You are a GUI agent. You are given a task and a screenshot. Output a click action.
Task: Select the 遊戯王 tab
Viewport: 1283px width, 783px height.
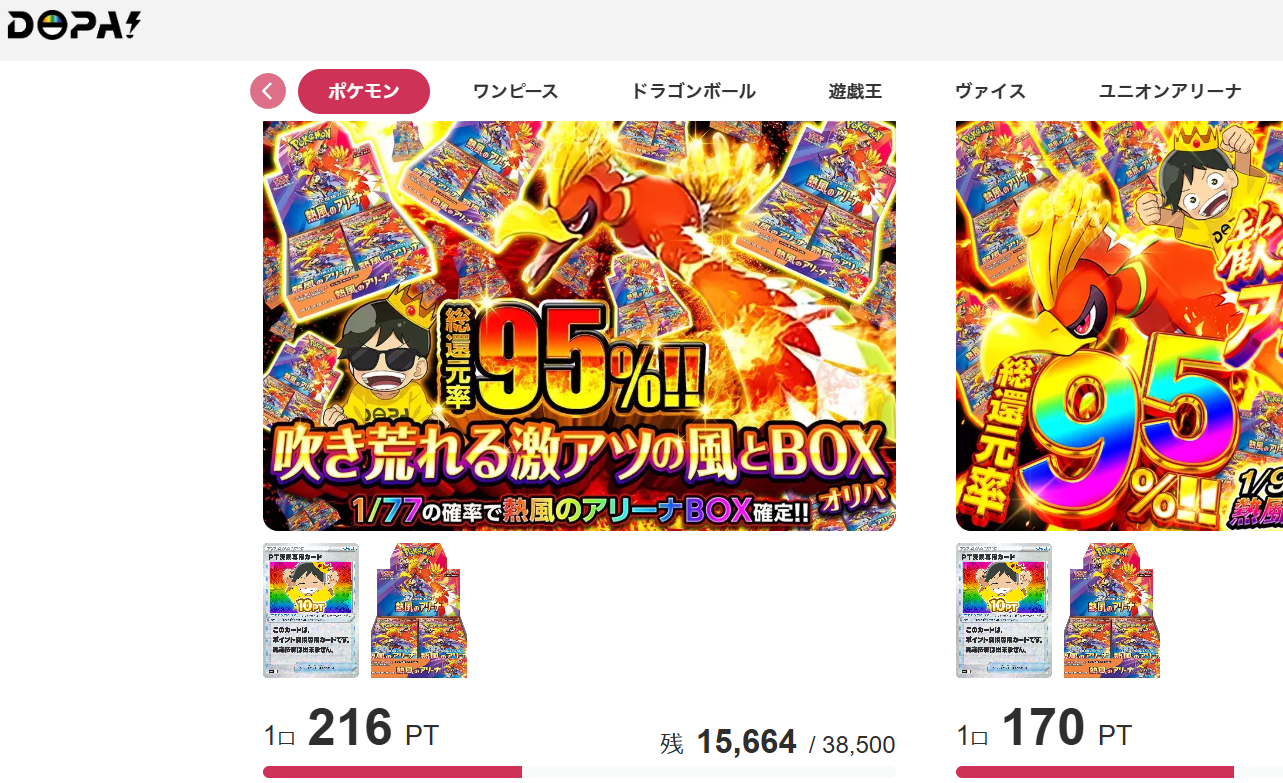pyautogui.click(x=855, y=91)
